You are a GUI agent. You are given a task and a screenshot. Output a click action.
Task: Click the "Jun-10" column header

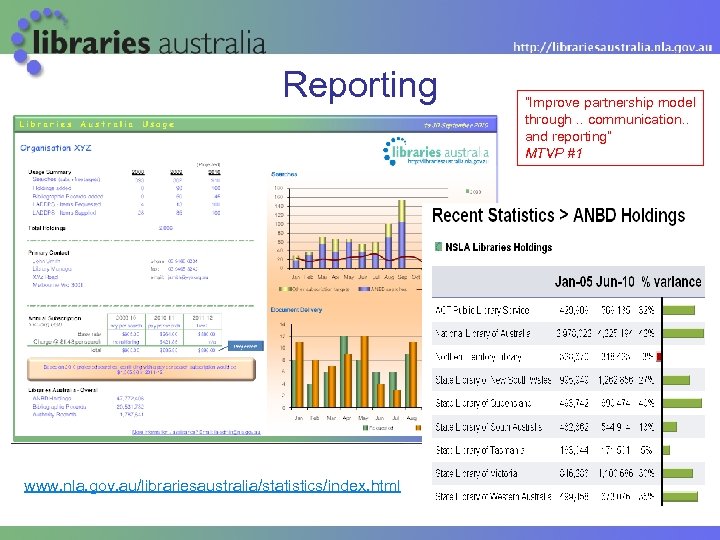(x=614, y=281)
